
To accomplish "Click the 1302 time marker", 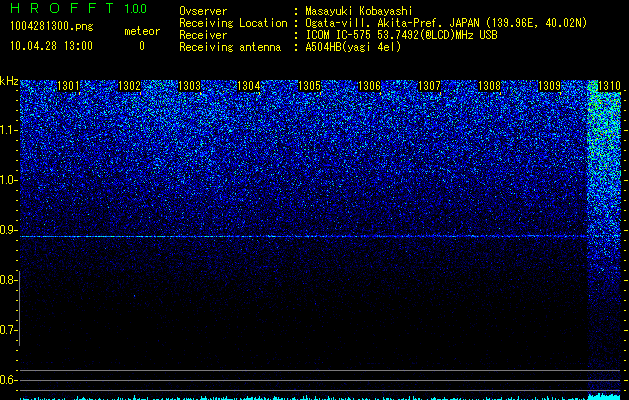I will click(x=129, y=86).
